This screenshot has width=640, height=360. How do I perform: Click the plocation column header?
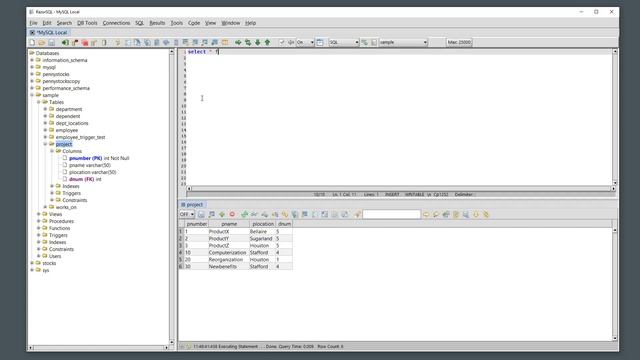coord(263,224)
